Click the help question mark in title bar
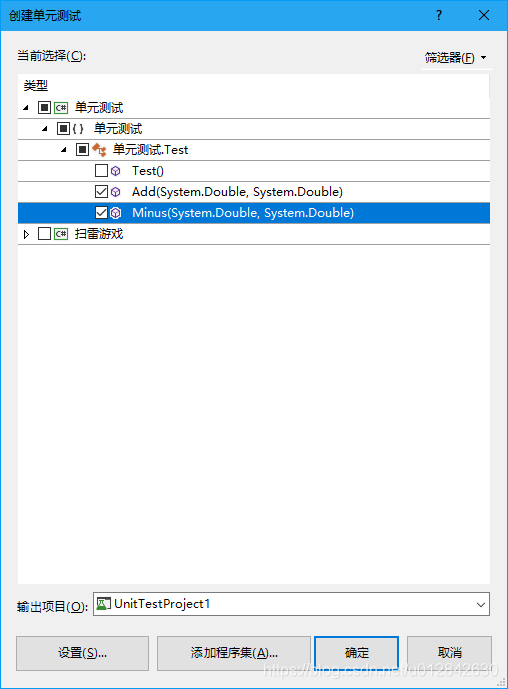508x689 pixels. click(439, 15)
